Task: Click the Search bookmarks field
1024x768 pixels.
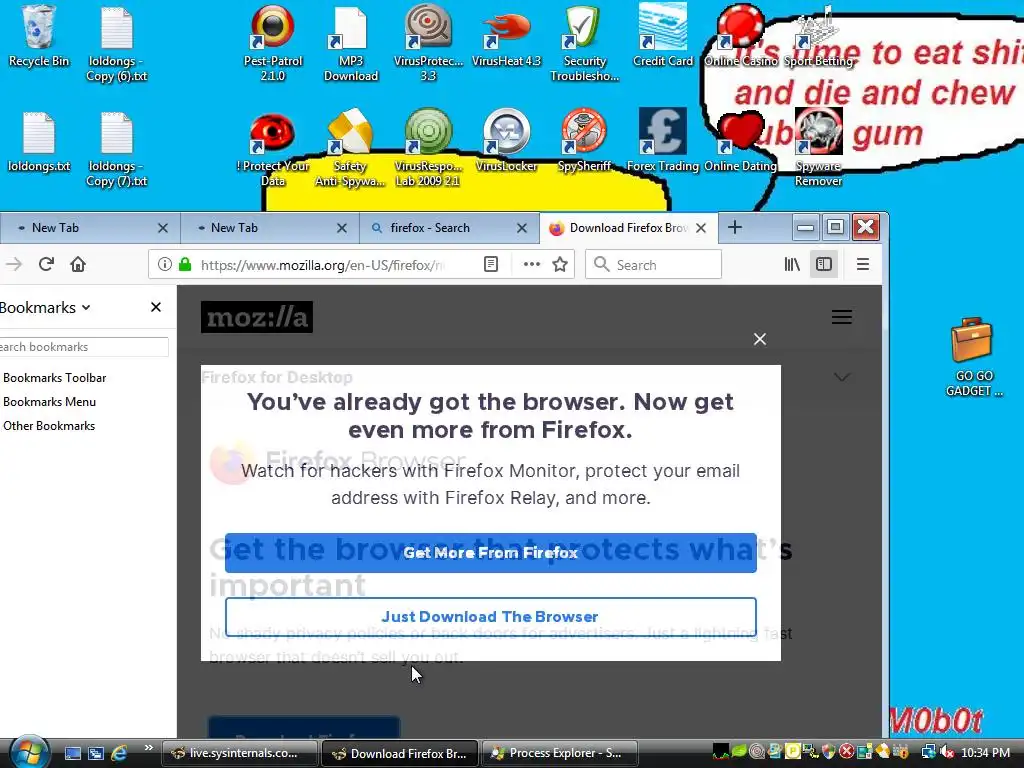Action: (x=84, y=347)
